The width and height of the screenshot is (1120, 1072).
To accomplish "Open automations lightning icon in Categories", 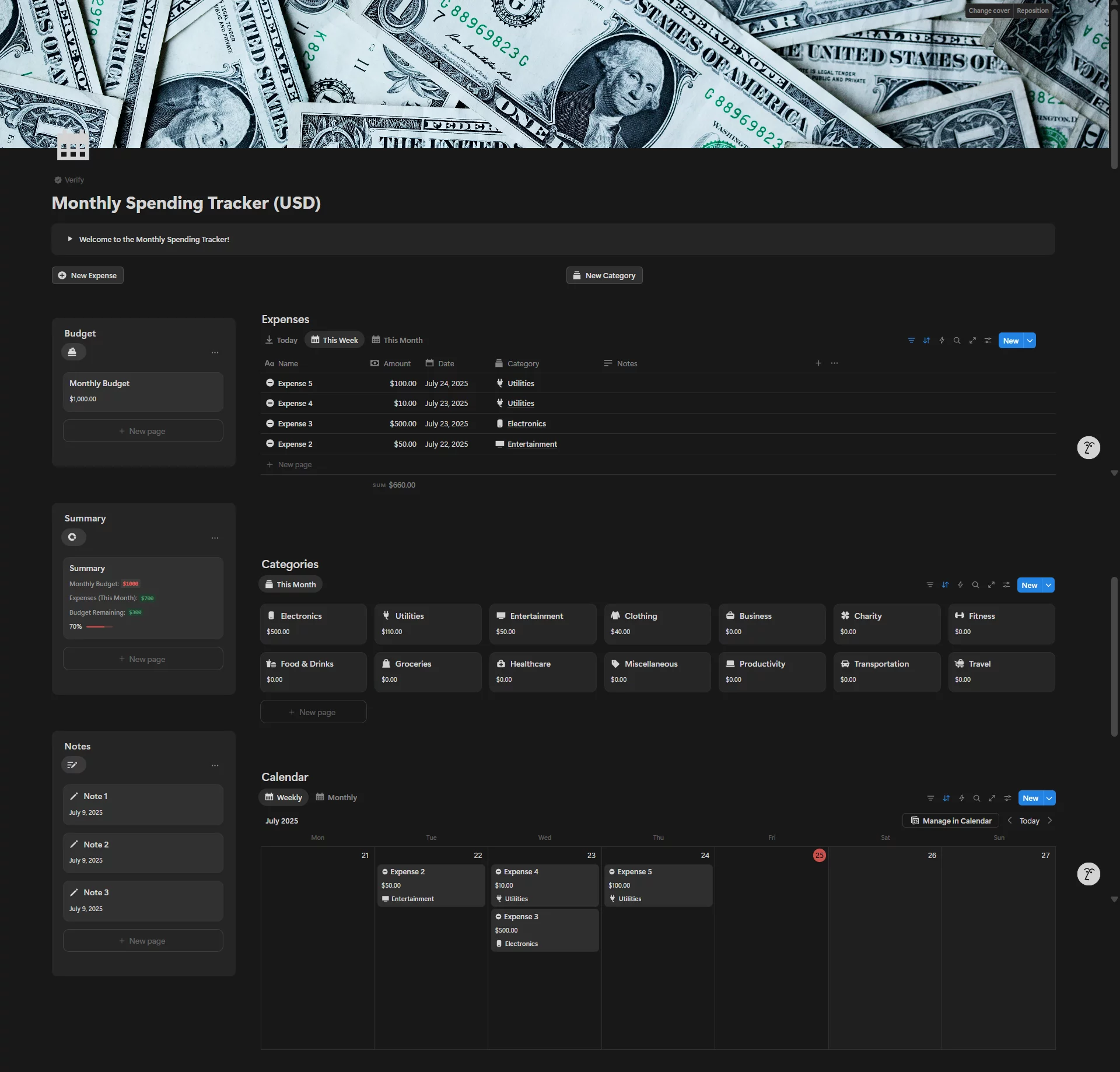I will (x=960, y=585).
